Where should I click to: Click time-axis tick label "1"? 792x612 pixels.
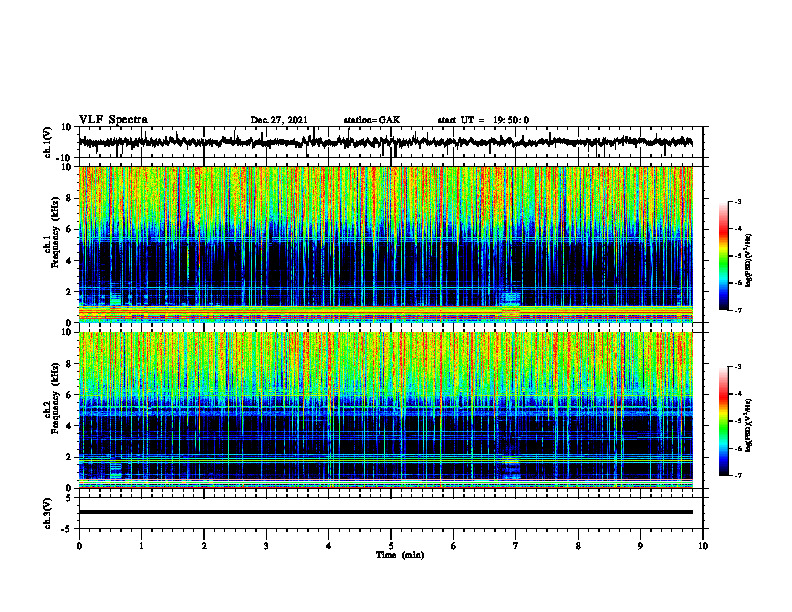click(x=141, y=546)
